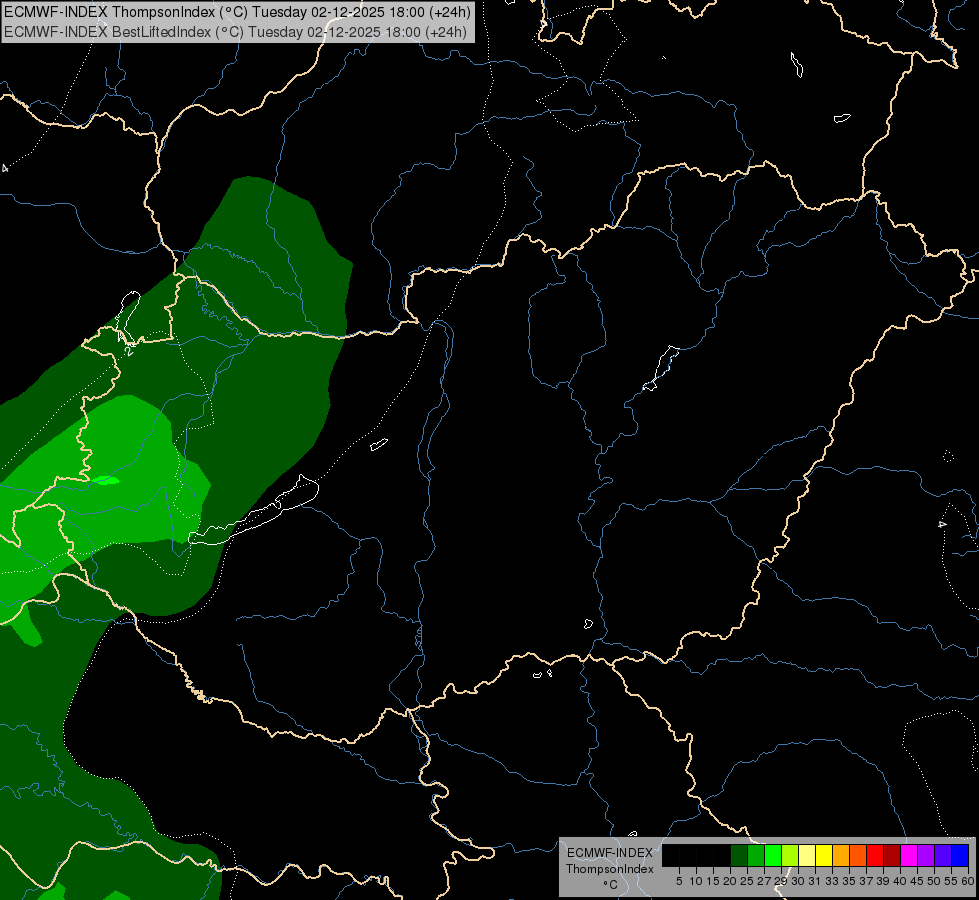
Task: Click the °C unit label in legend
Action: coord(611,885)
